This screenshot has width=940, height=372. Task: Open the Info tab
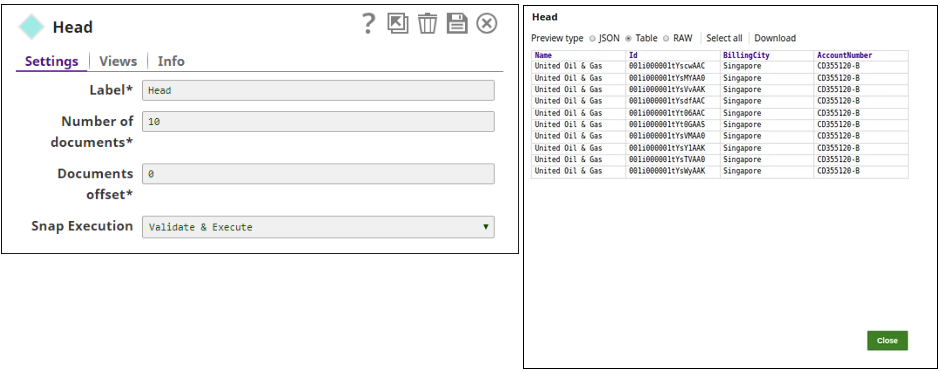pos(171,61)
